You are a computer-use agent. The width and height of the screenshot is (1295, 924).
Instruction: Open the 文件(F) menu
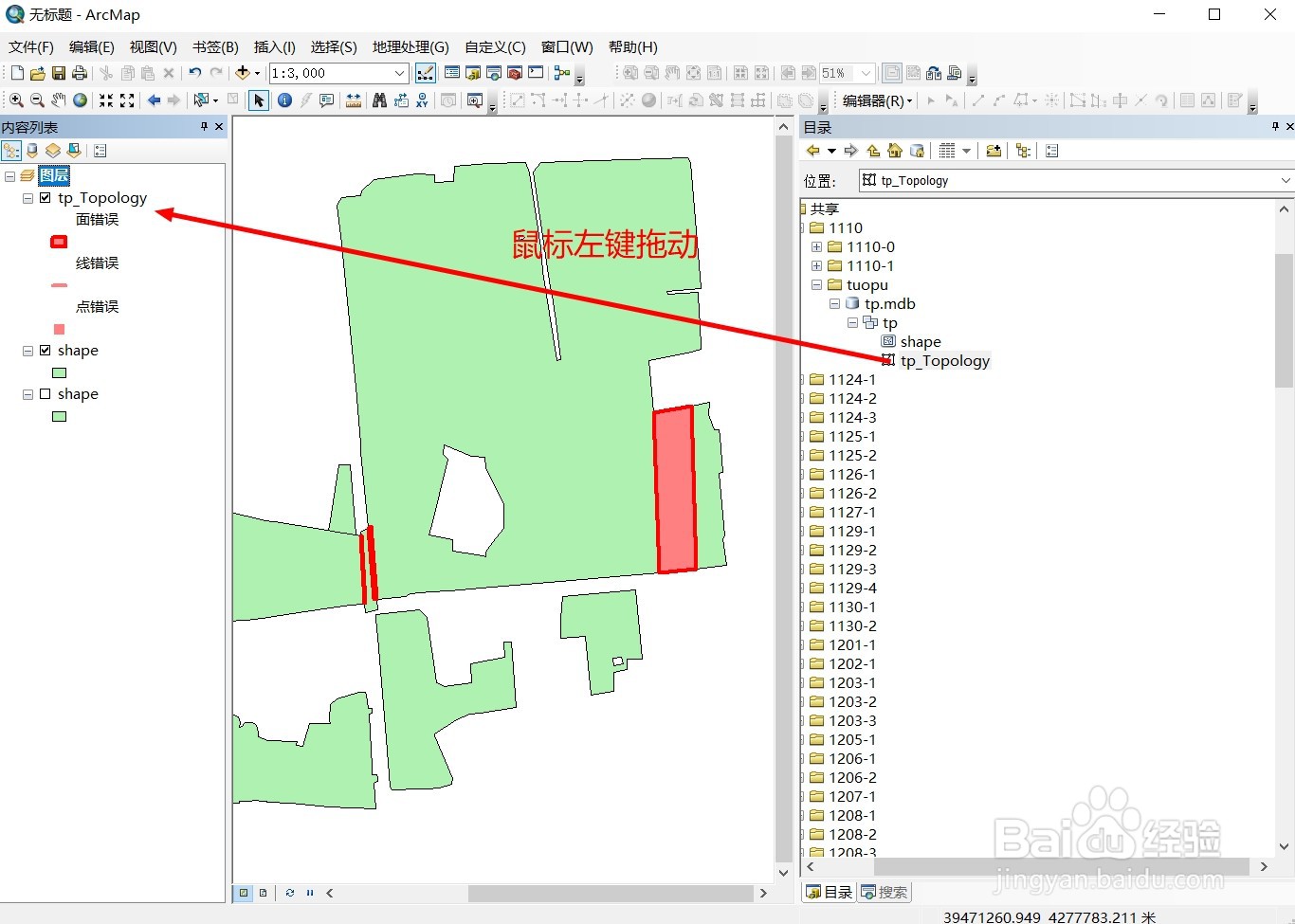(x=31, y=46)
